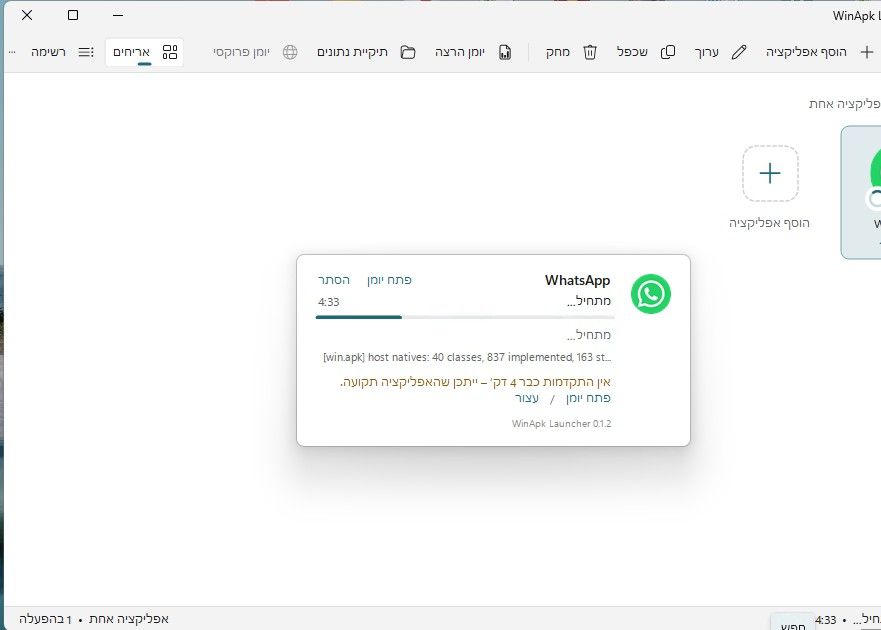
Task: Click the 'WhatsApp' title in the dialog
Action: tap(577, 280)
